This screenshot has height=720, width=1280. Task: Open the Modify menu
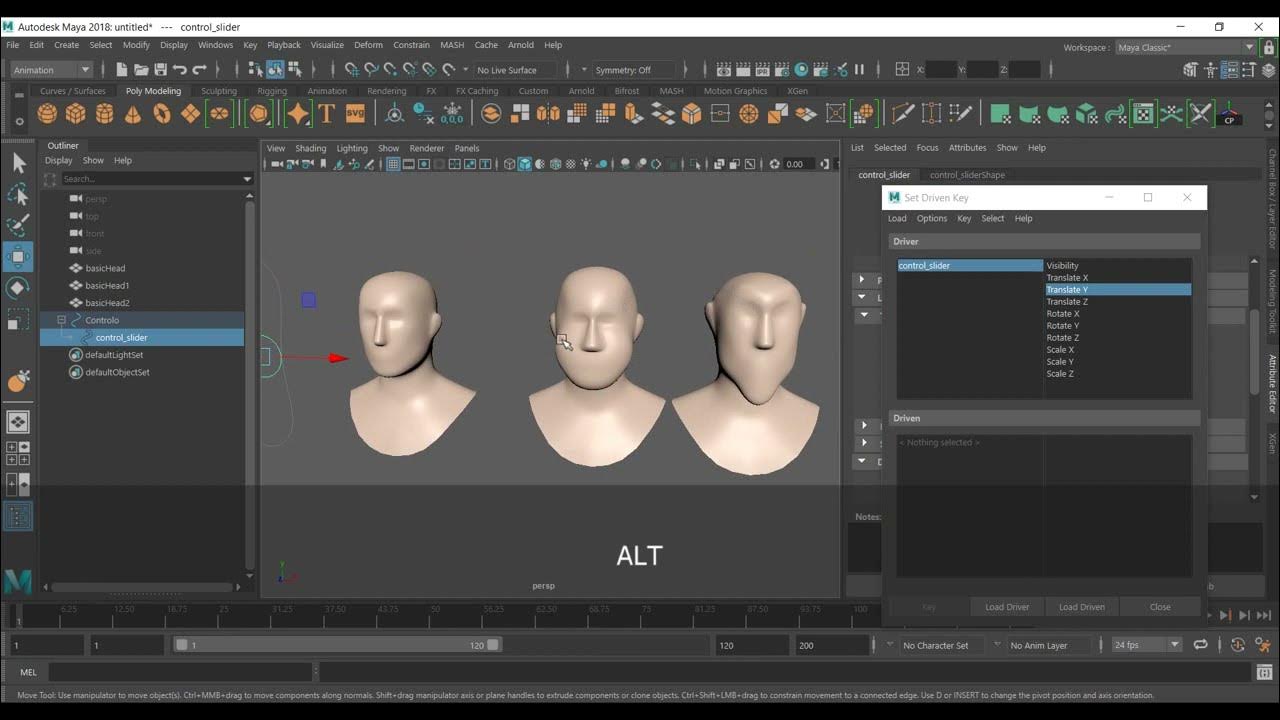click(136, 45)
